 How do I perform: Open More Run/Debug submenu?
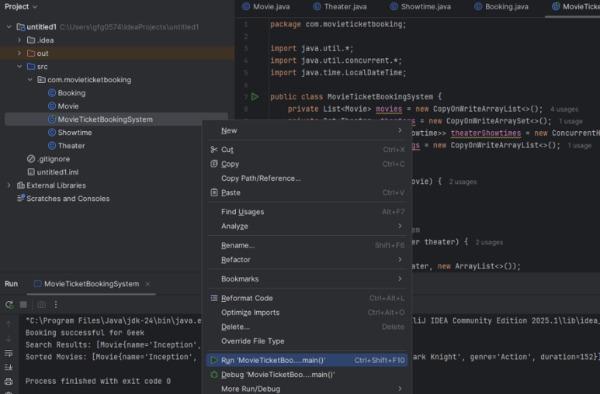point(307,389)
